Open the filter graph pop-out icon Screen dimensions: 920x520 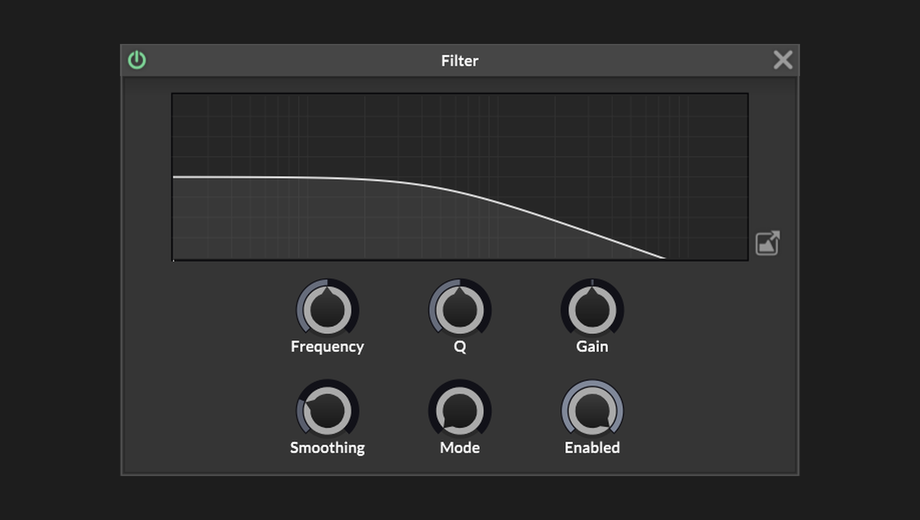point(767,243)
